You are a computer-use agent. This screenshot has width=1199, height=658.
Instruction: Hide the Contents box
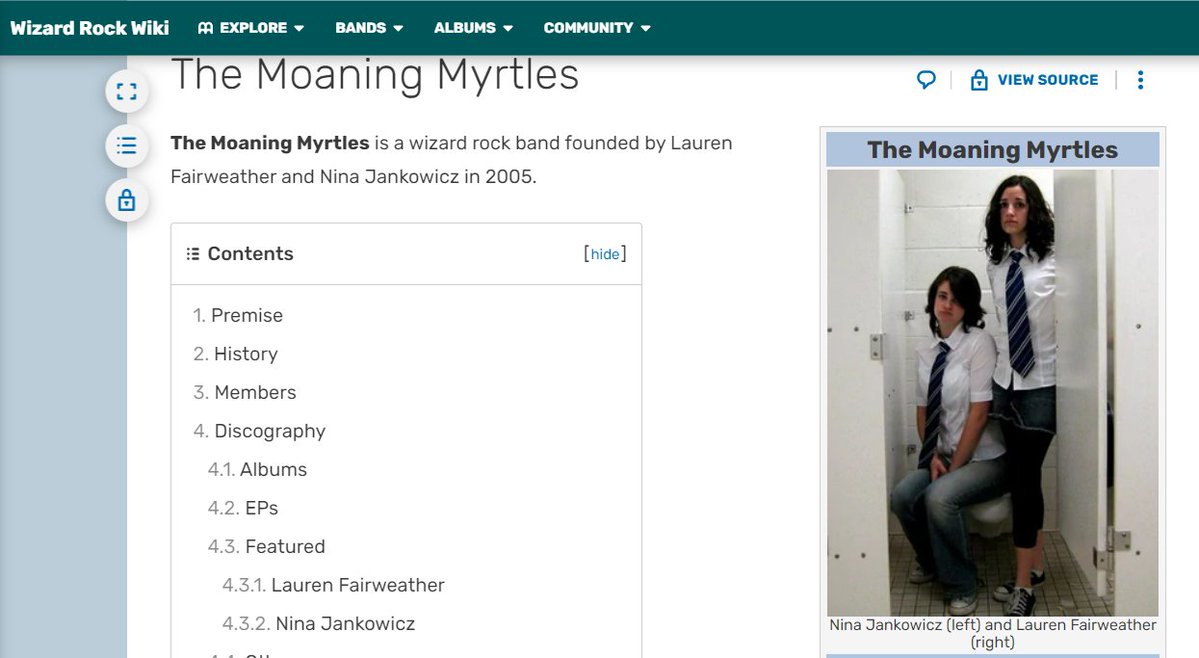[x=605, y=254]
